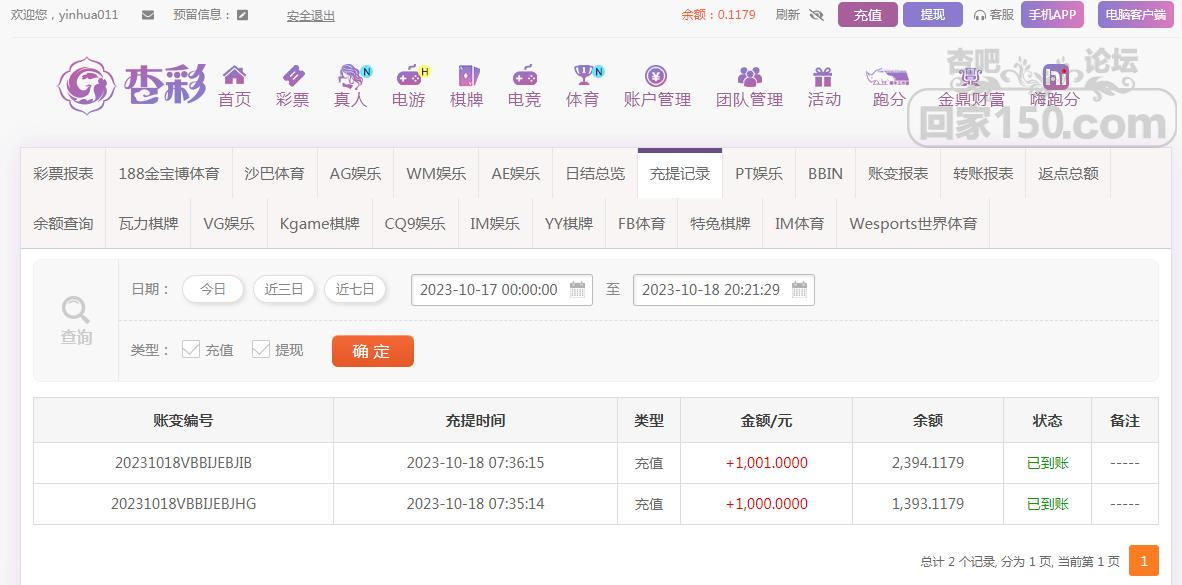Click the purple 充值 recharge button

(868, 14)
